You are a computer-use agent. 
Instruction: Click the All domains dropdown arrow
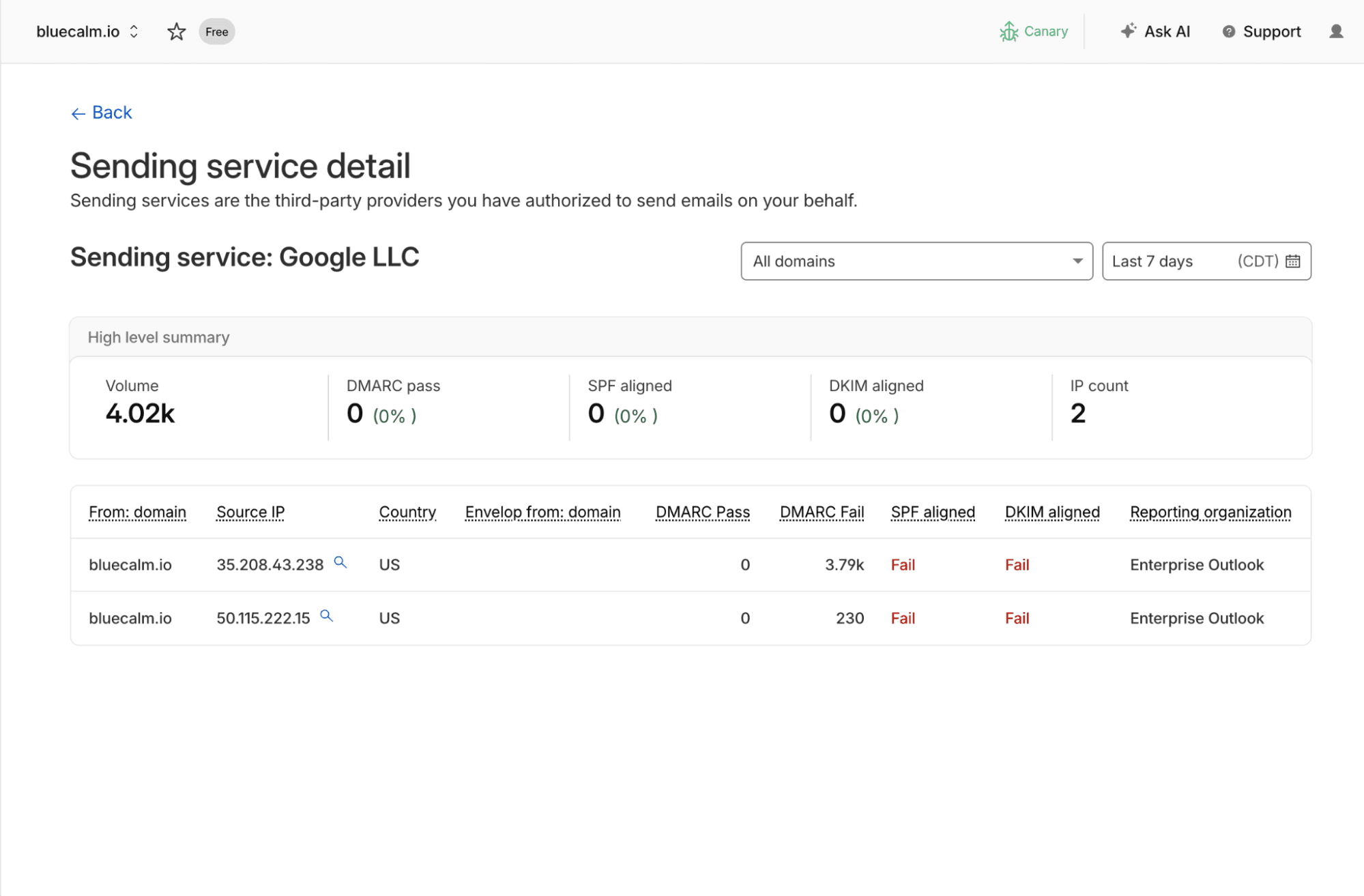(x=1077, y=261)
